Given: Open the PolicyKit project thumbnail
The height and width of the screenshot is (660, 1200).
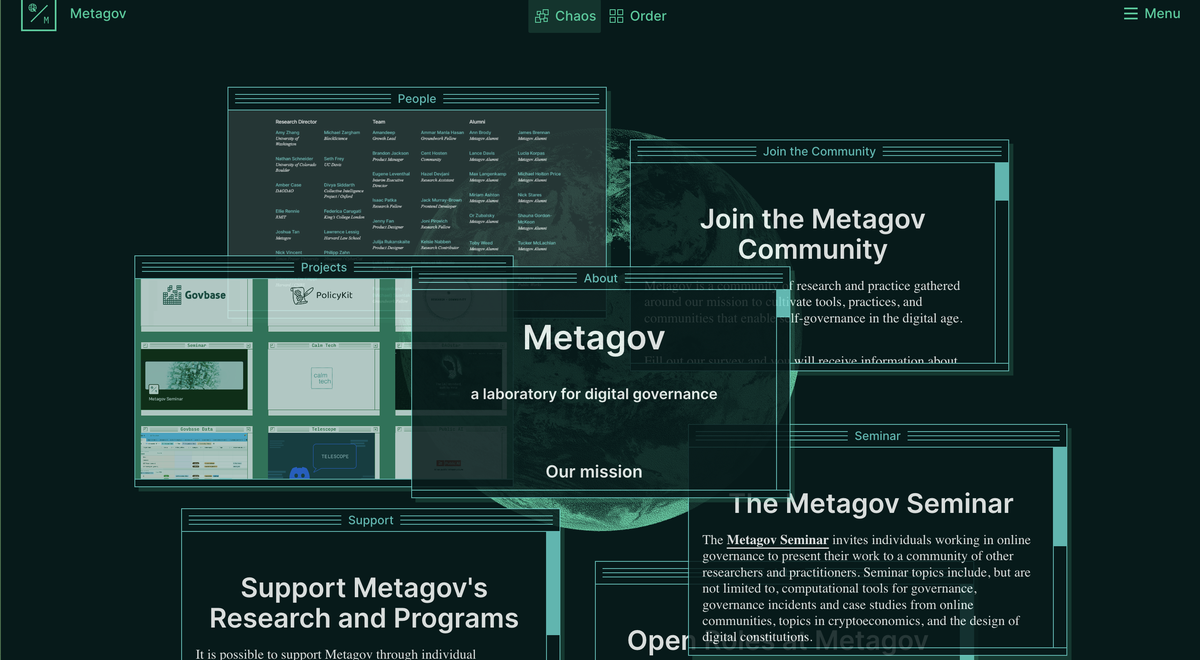Looking at the screenshot, I should click(x=324, y=303).
